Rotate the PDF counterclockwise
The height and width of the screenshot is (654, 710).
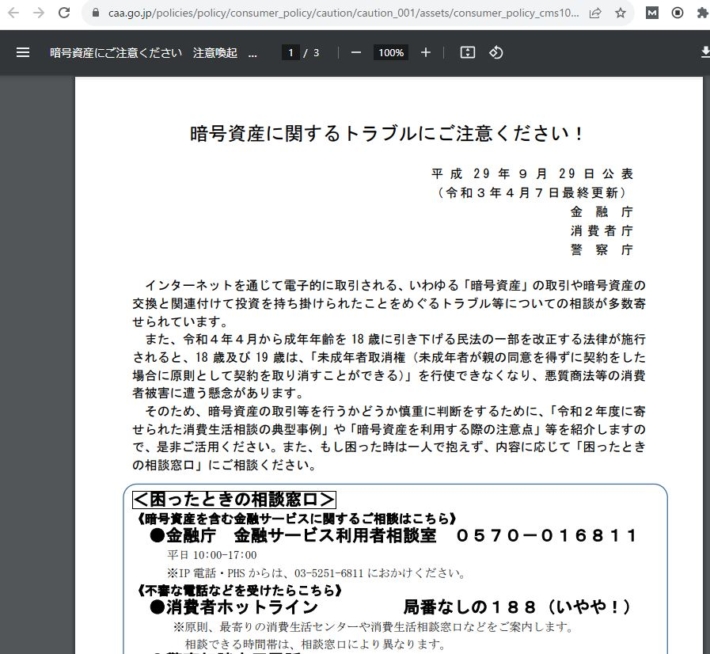(x=496, y=53)
